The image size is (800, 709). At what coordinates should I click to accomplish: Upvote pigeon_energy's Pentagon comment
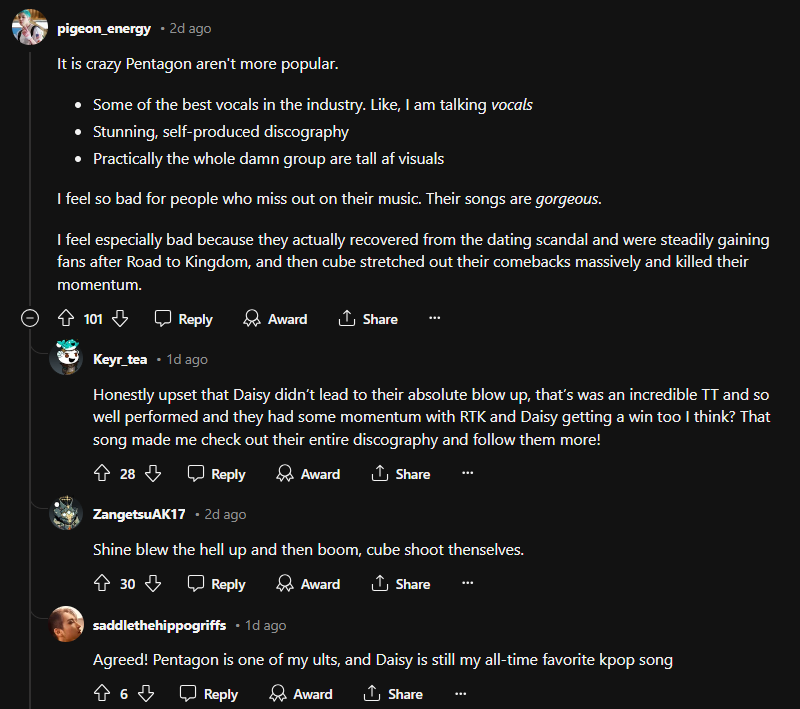coord(66,319)
